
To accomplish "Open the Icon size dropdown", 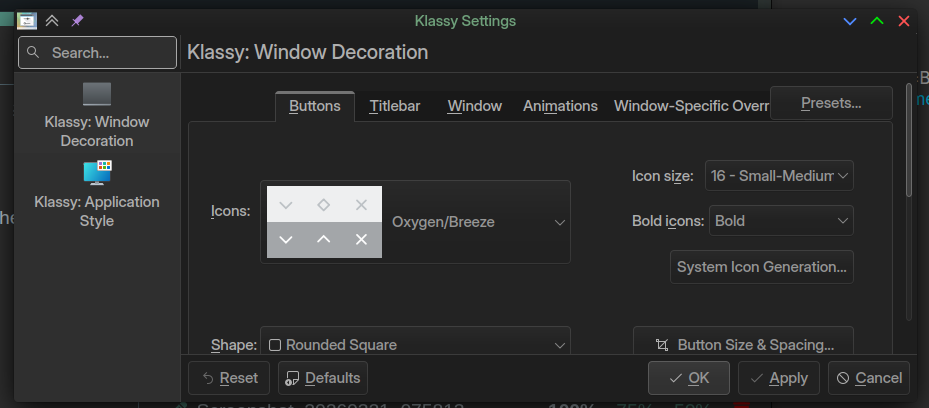I will [x=779, y=176].
